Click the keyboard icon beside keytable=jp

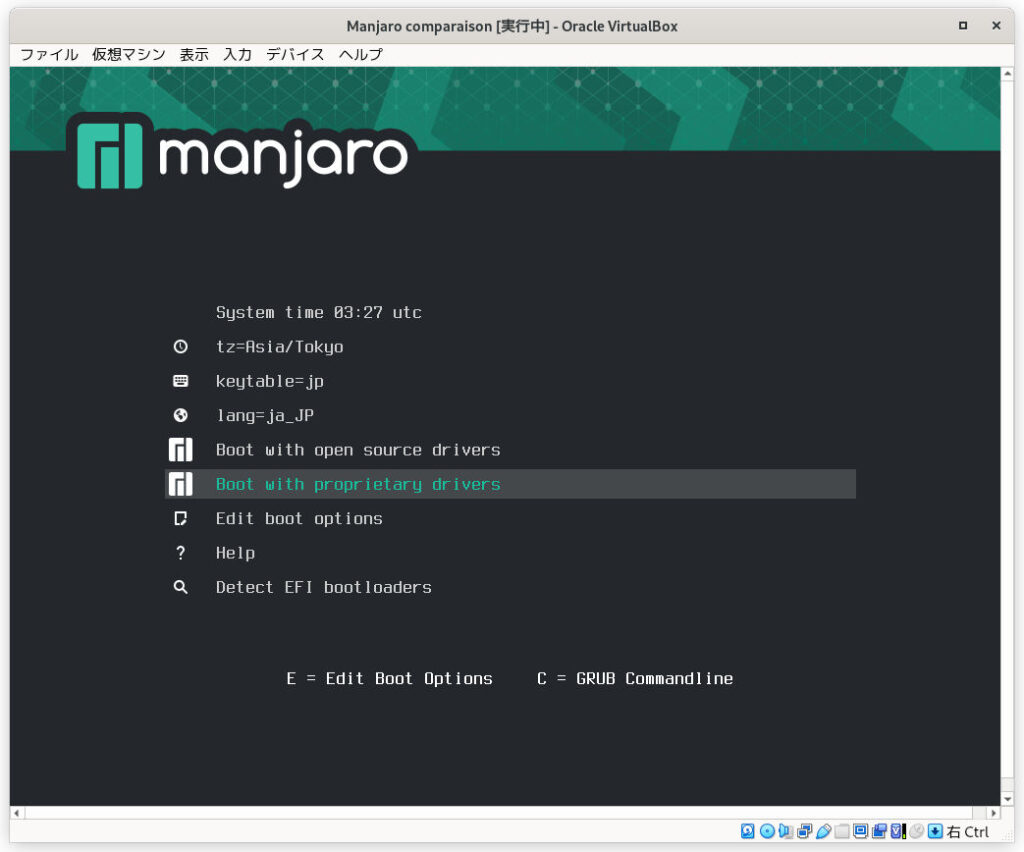click(180, 381)
